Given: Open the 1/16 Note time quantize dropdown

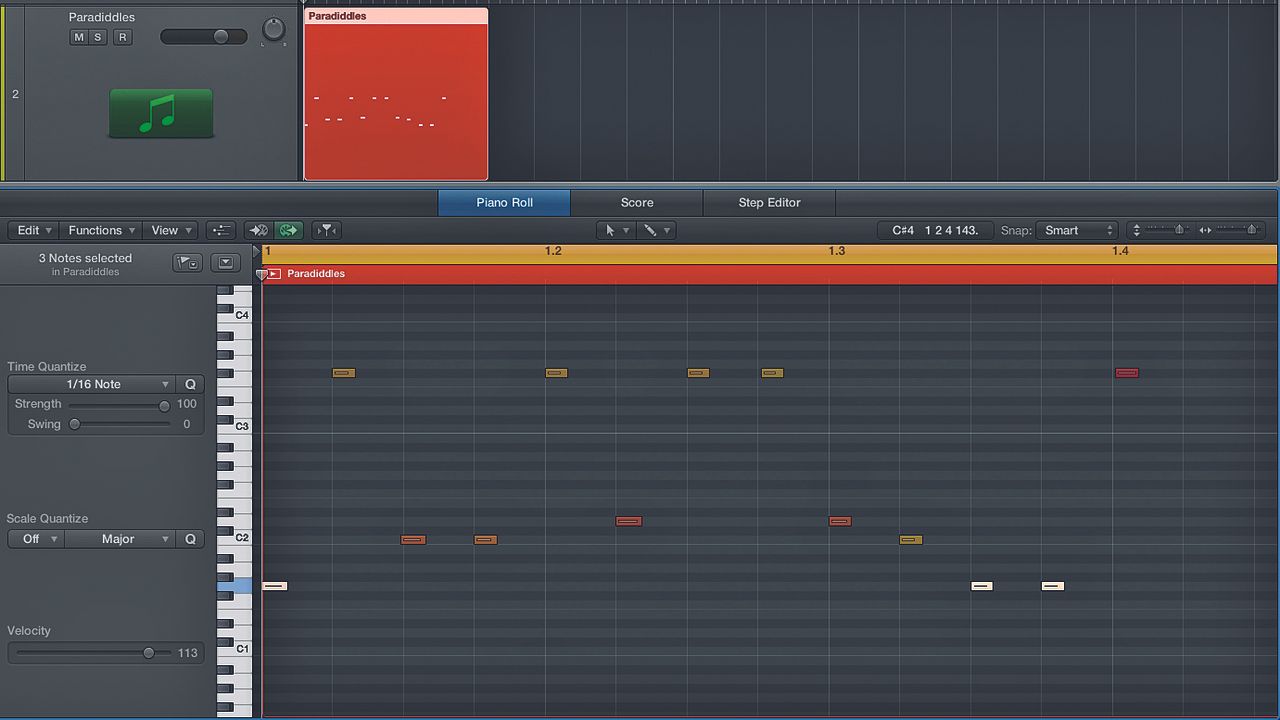Looking at the screenshot, I should [92, 384].
